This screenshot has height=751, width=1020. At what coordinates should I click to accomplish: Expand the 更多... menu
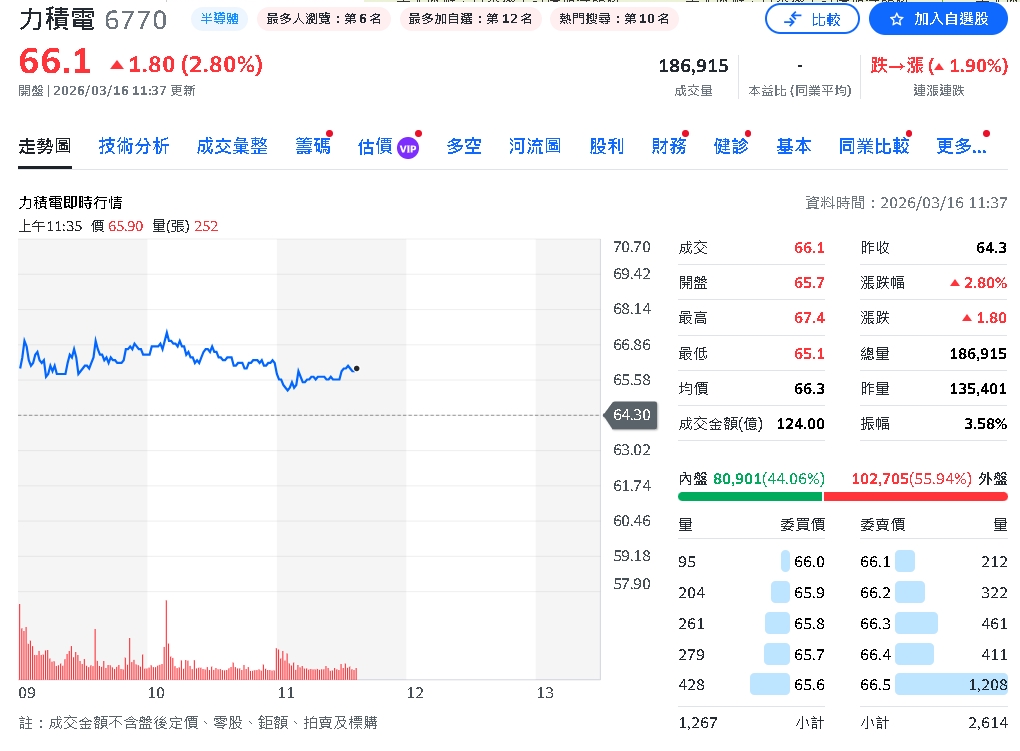pos(961,146)
